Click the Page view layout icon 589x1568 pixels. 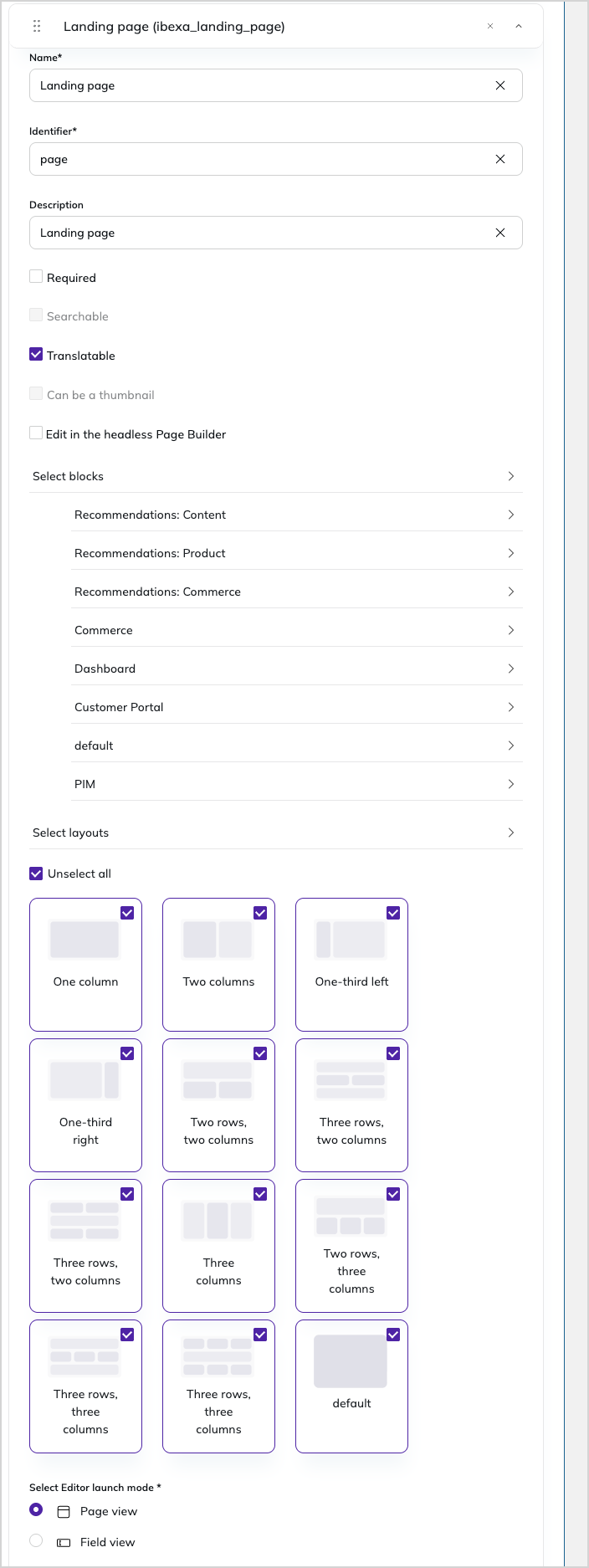click(x=64, y=1512)
